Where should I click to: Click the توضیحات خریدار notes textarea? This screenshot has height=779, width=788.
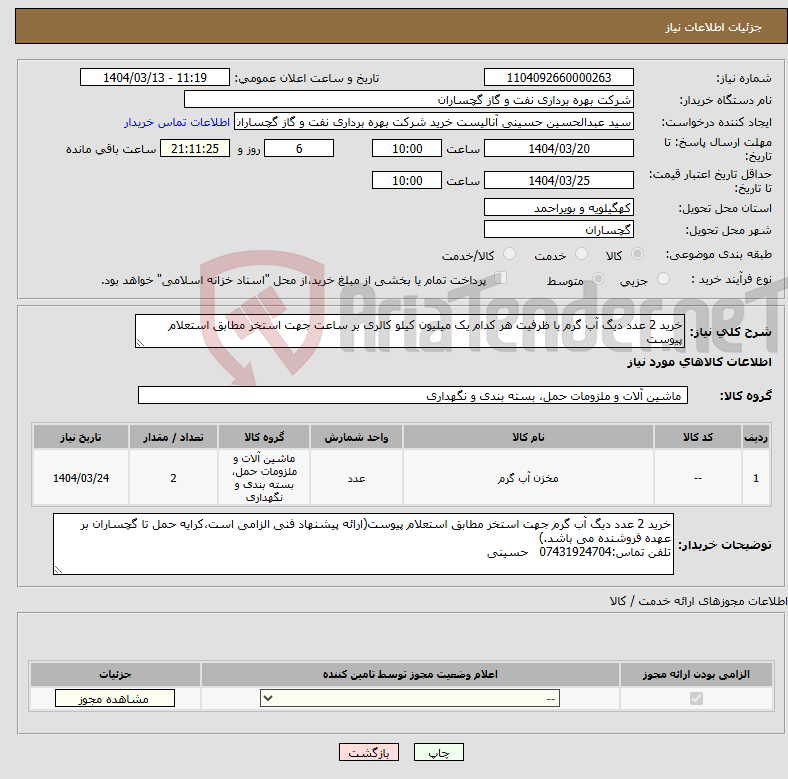coord(363,544)
